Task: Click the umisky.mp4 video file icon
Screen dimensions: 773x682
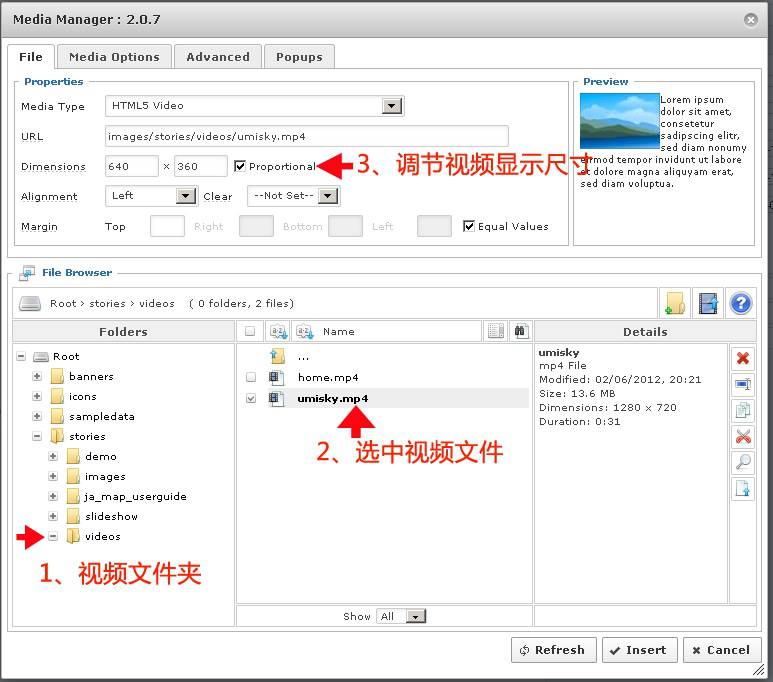Action: (x=277, y=398)
